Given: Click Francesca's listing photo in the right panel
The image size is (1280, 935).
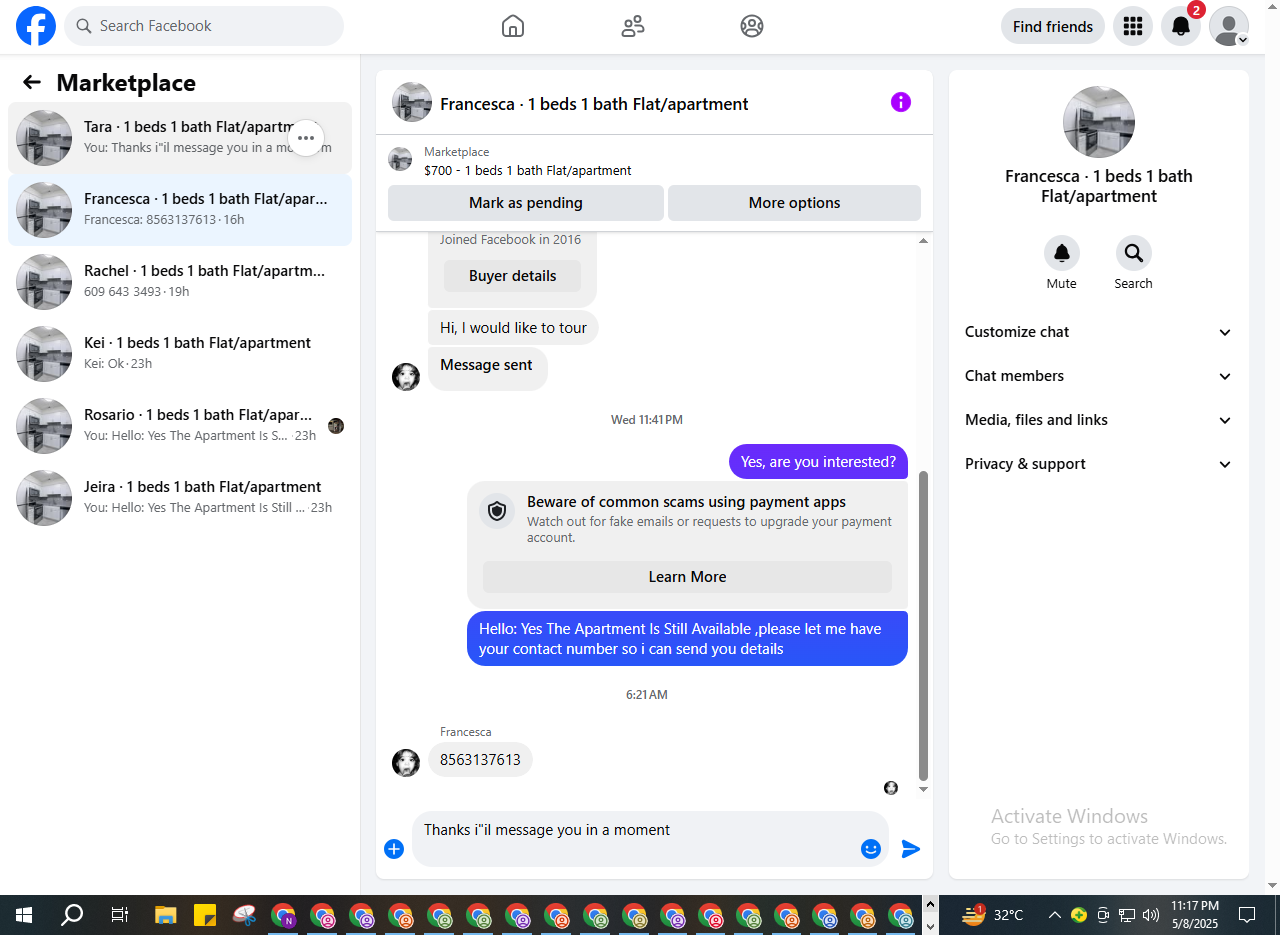Looking at the screenshot, I should (x=1099, y=122).
